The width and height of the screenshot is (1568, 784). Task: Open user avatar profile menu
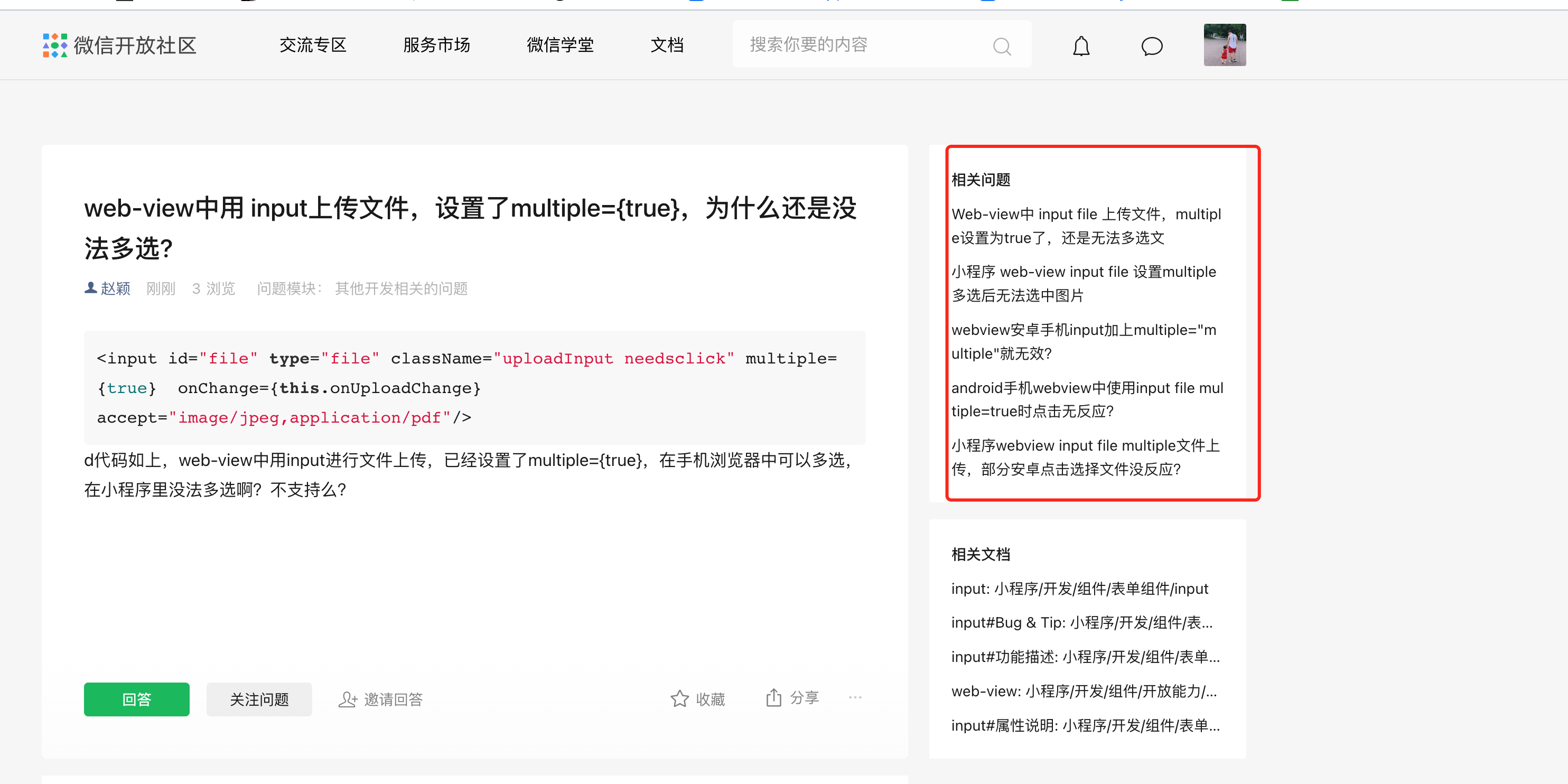point(1224,45)
